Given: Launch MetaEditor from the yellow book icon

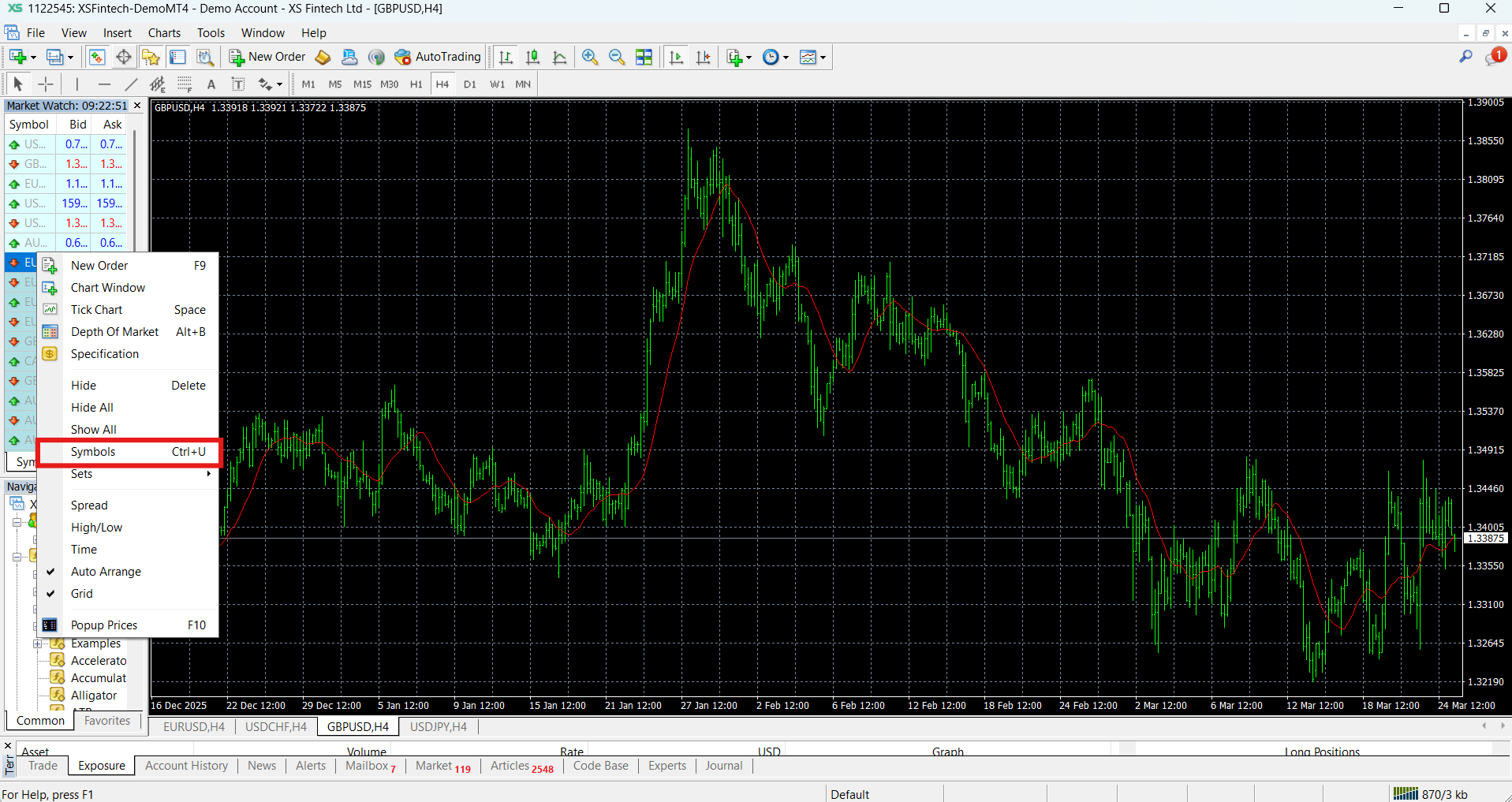Looking at the screenshot, I should (x=323, y=57).
